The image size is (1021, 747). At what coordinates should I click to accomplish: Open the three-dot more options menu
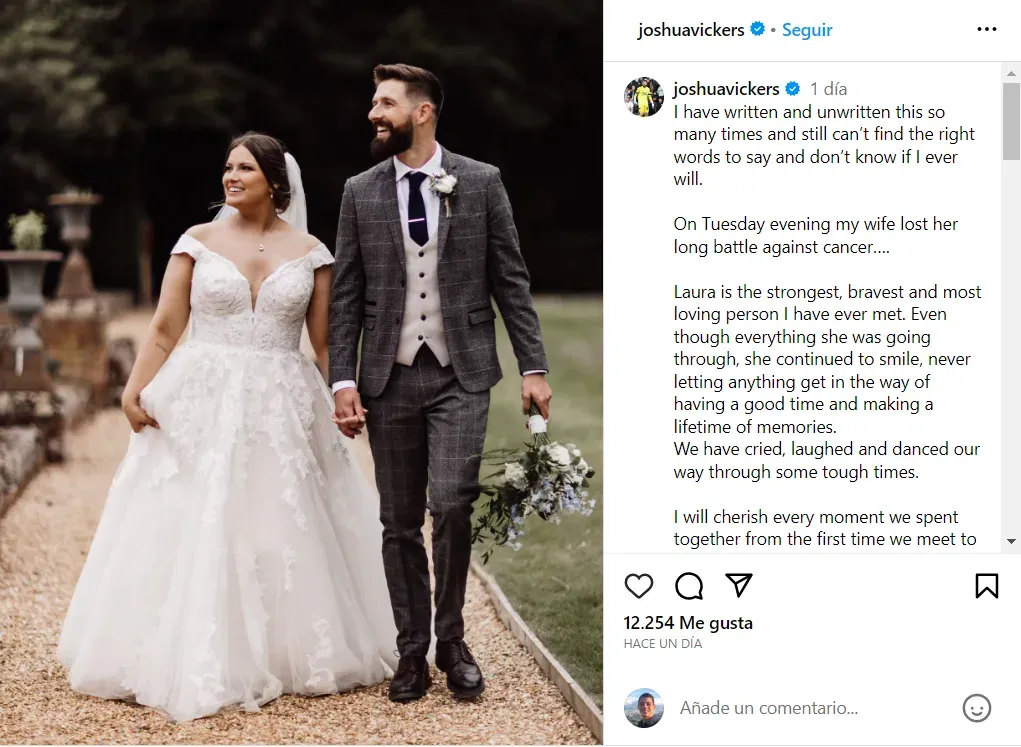pyautogui.click(x=986, y=29)
